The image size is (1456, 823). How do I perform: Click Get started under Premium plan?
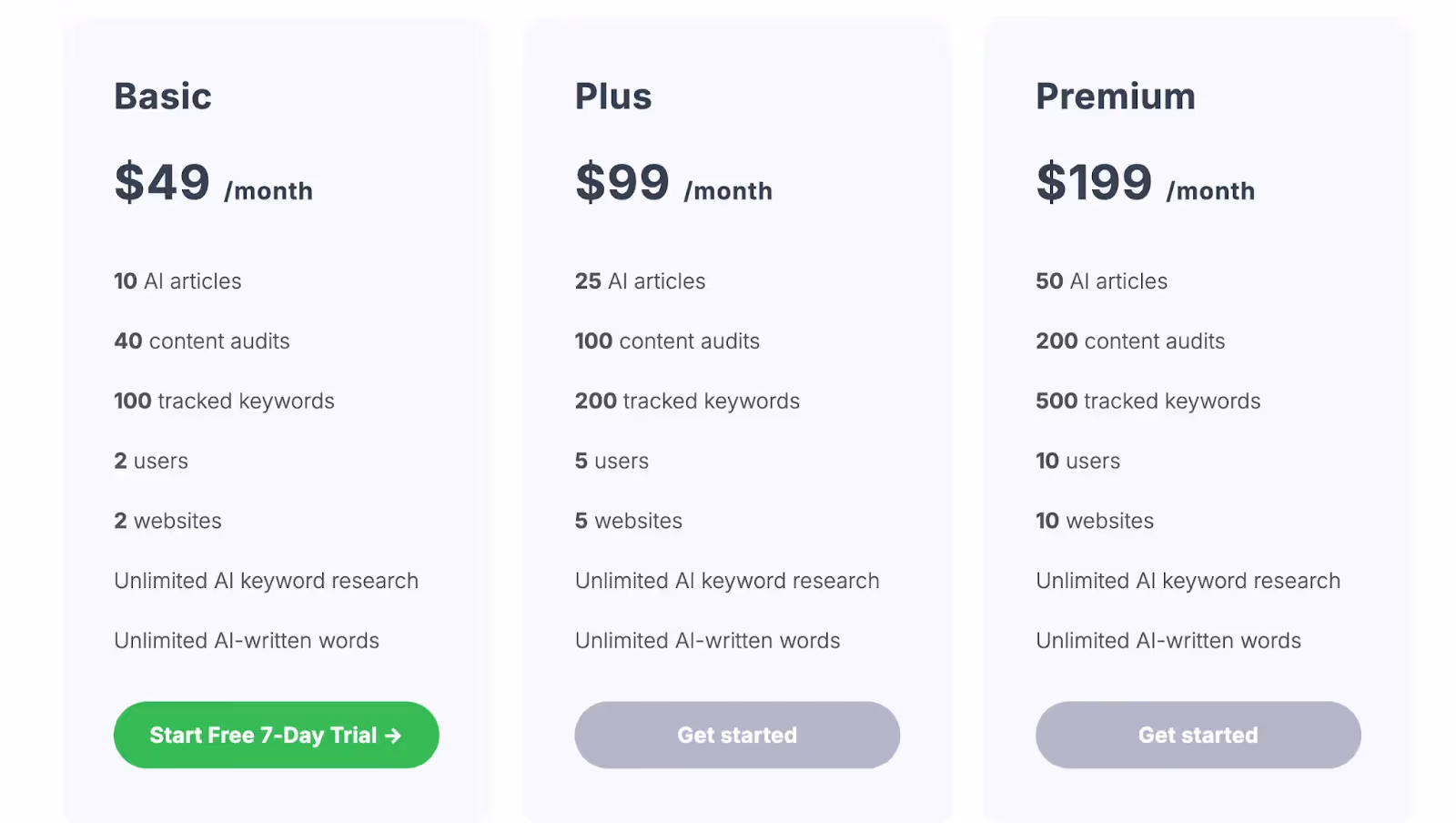tap(1198, 735)
